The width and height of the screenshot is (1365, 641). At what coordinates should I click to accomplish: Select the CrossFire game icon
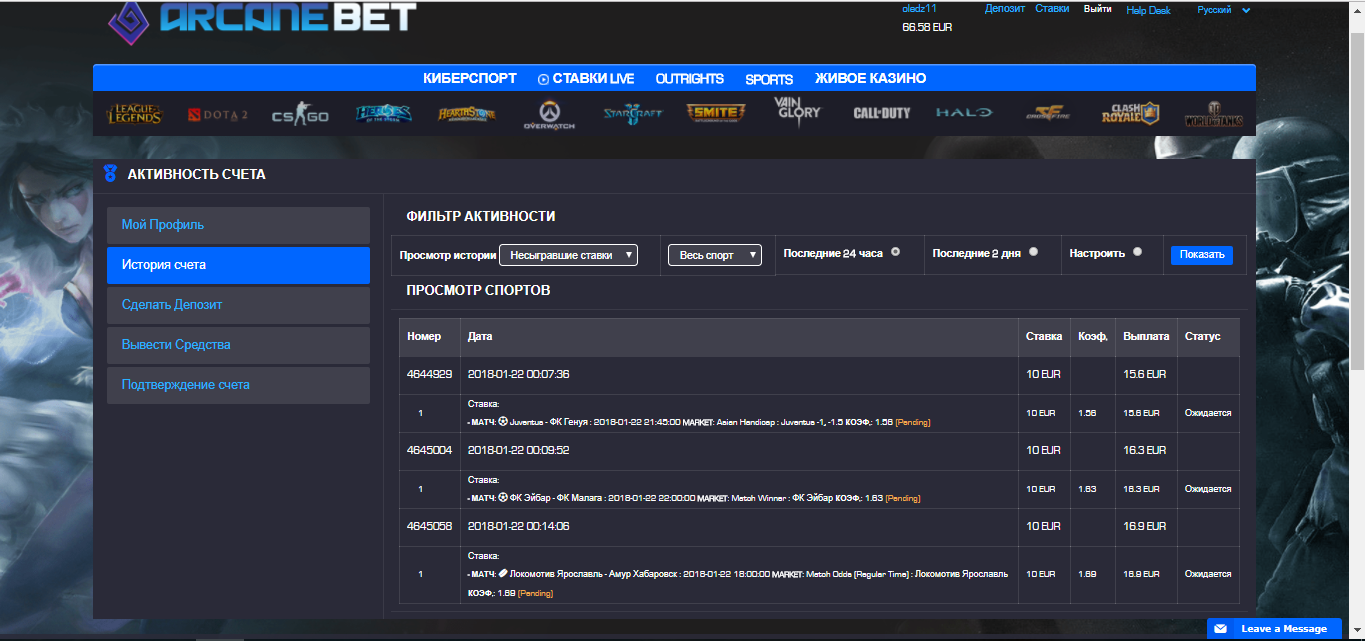pyautogui.click(x=1046, y=114)
